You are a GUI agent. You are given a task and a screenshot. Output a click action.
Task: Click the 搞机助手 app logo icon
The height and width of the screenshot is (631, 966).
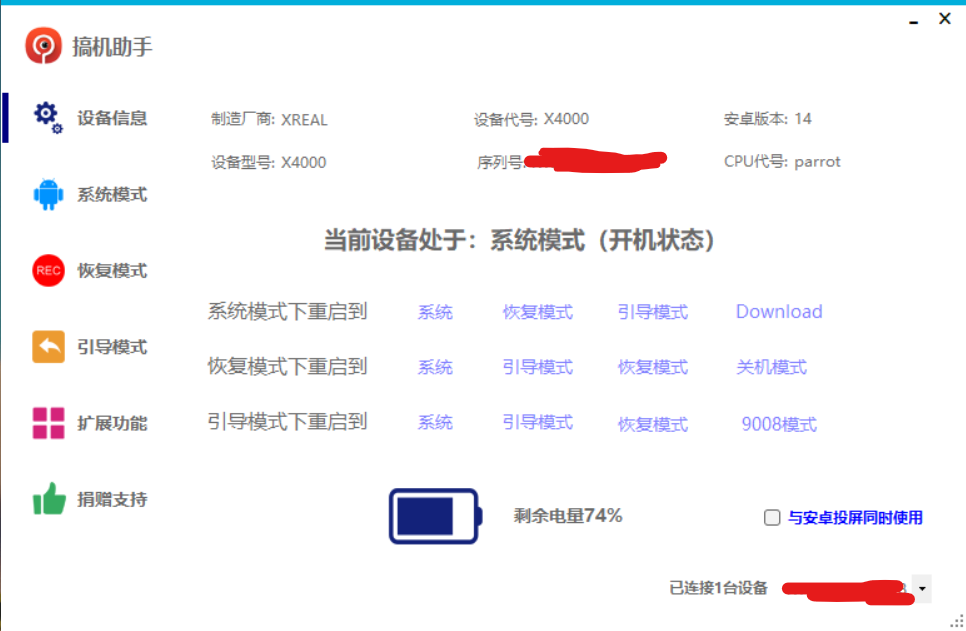(44, 46)
